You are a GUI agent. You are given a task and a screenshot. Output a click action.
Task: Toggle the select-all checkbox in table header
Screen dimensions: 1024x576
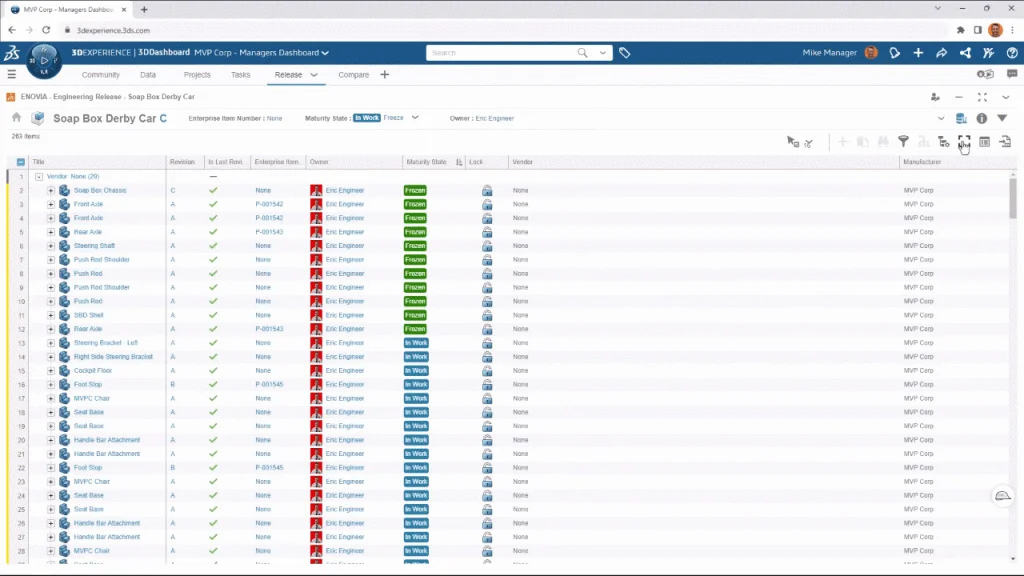click(21, 162)
